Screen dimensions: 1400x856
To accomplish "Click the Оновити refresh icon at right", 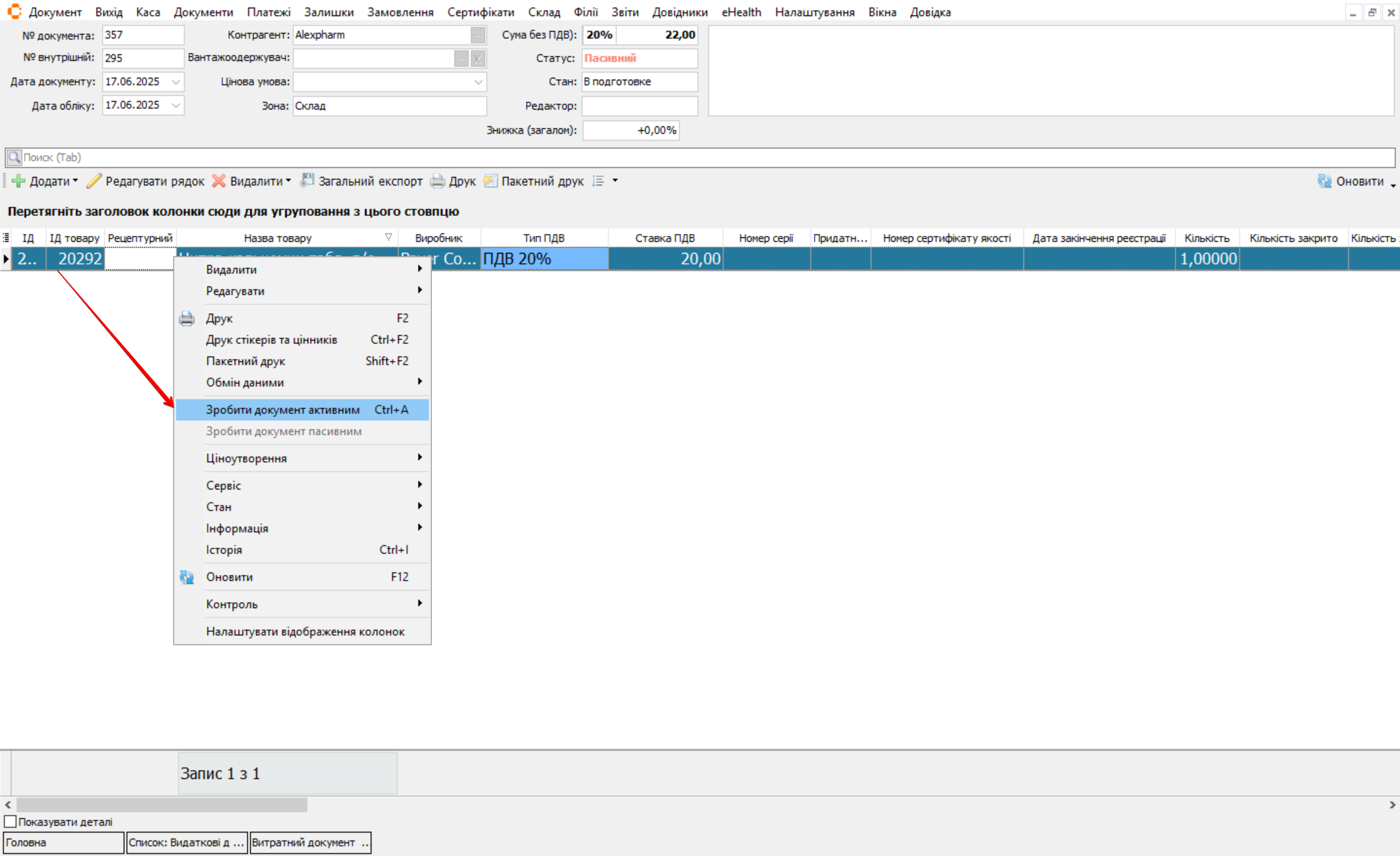I will (1324, 182).
